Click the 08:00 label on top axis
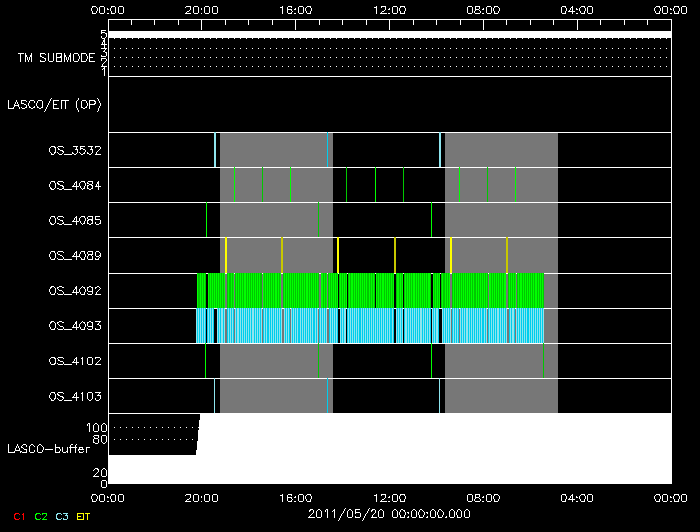The image size is (700, 532). [483, 10]
